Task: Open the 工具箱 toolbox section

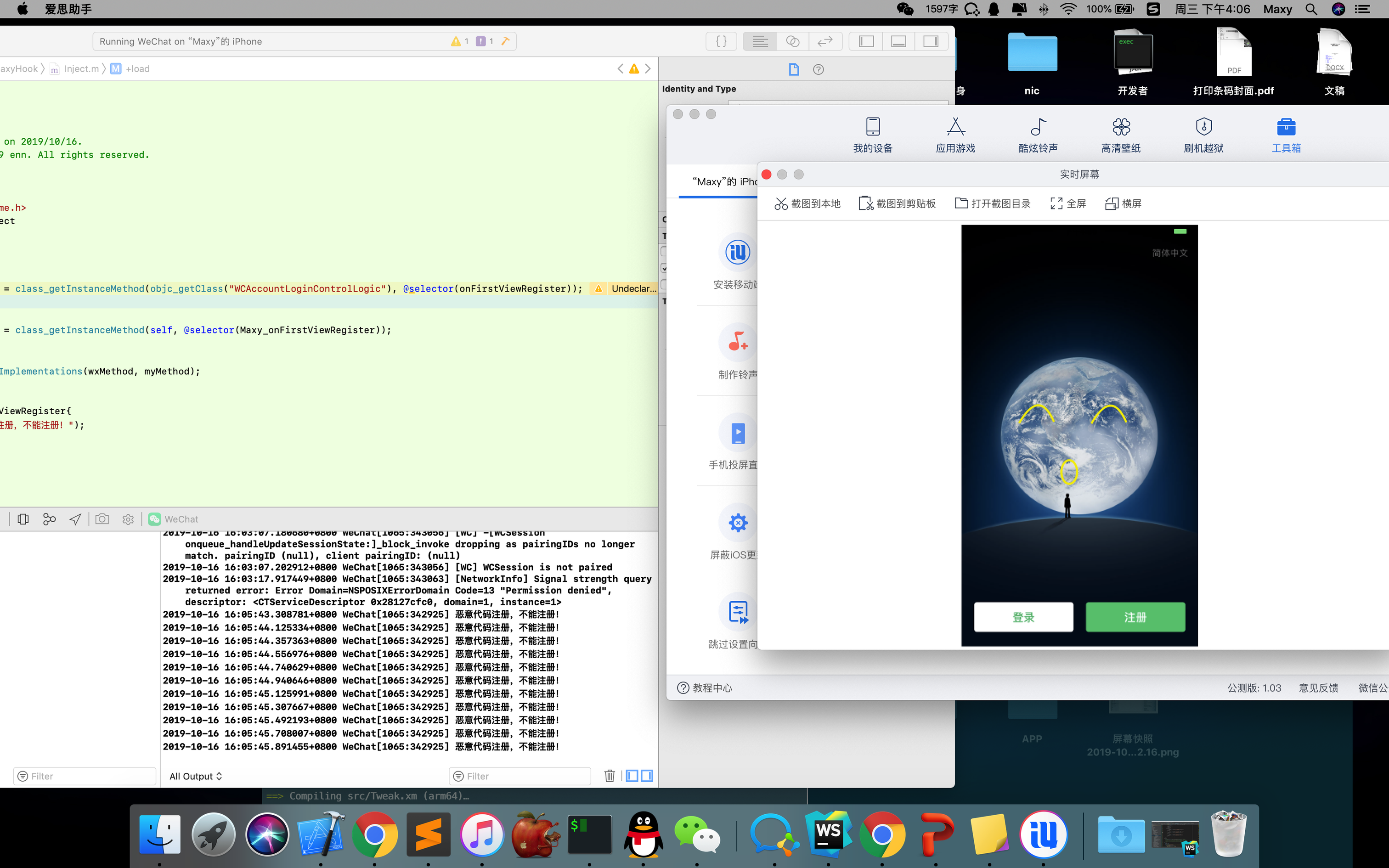Action: tap(1286, 135)
